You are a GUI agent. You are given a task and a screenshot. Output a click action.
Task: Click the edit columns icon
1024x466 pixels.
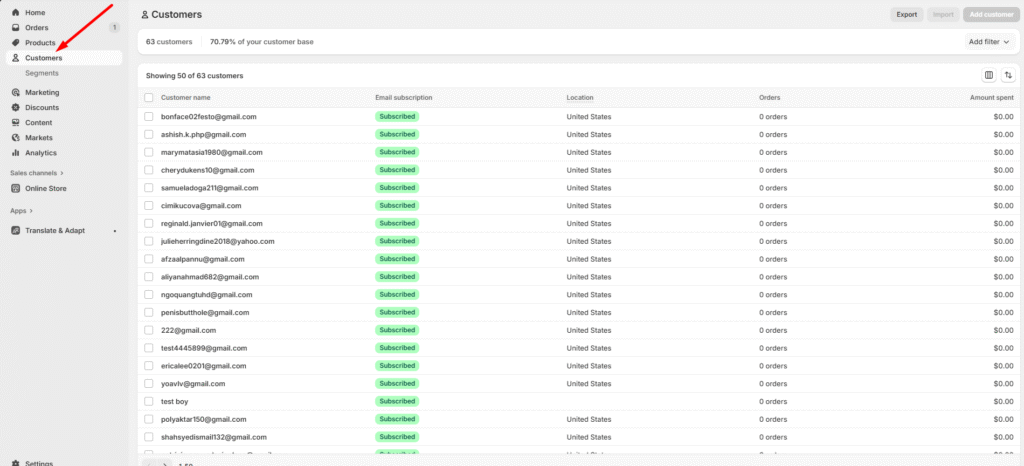point(988,75)
